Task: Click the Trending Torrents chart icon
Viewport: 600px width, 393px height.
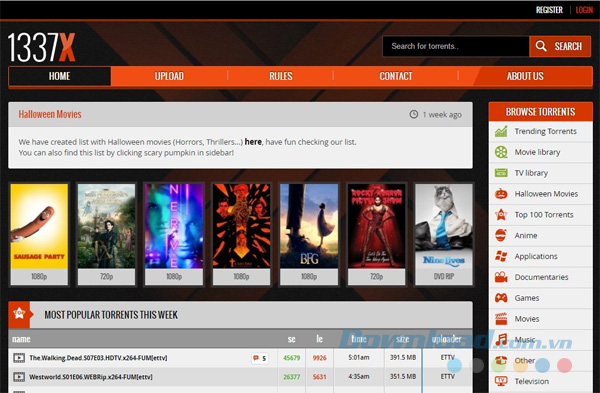Action: pyautogui.click(x=501, y=132)
